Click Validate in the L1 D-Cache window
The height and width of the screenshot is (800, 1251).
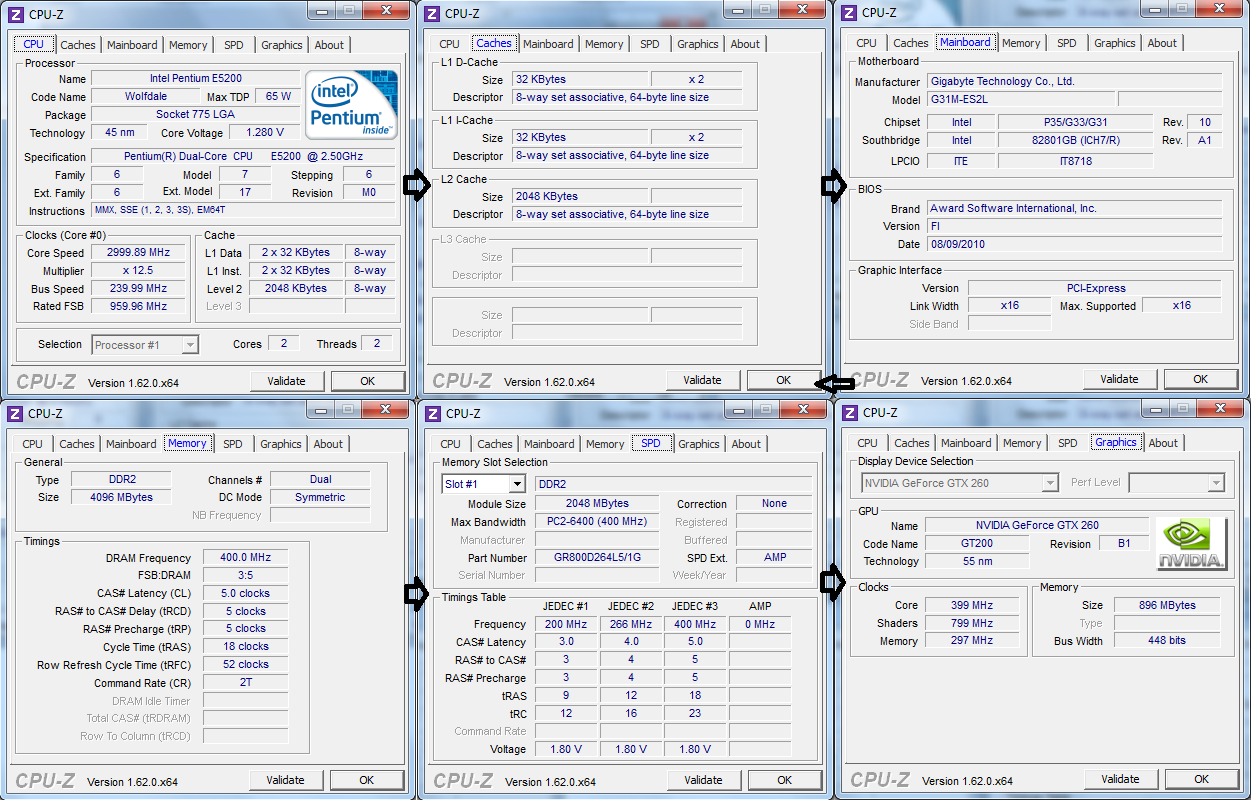[x=703, y=380]
